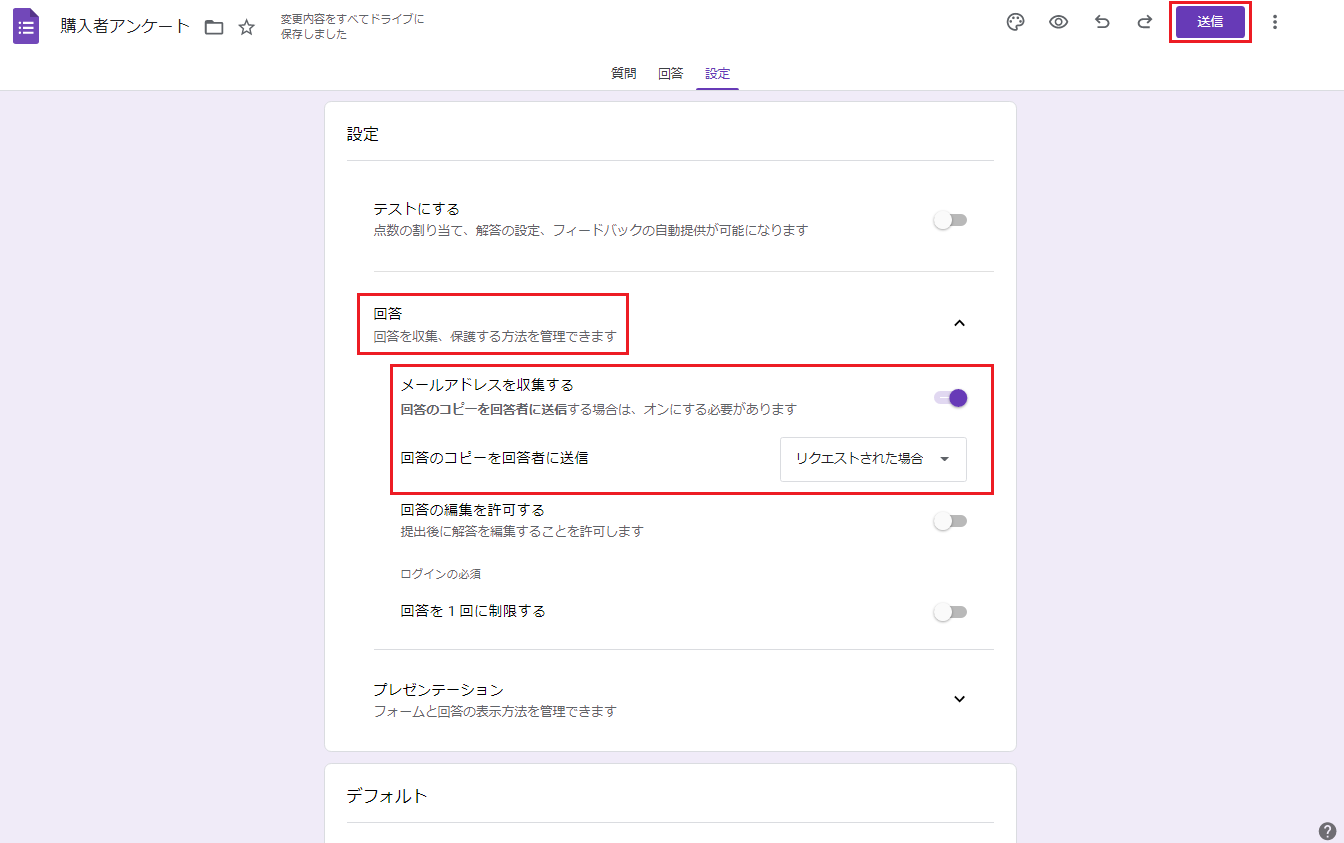Click the 送信 button
Image resolution: width=1344 pixels, height=843 pixels.
pos(1210,22)
